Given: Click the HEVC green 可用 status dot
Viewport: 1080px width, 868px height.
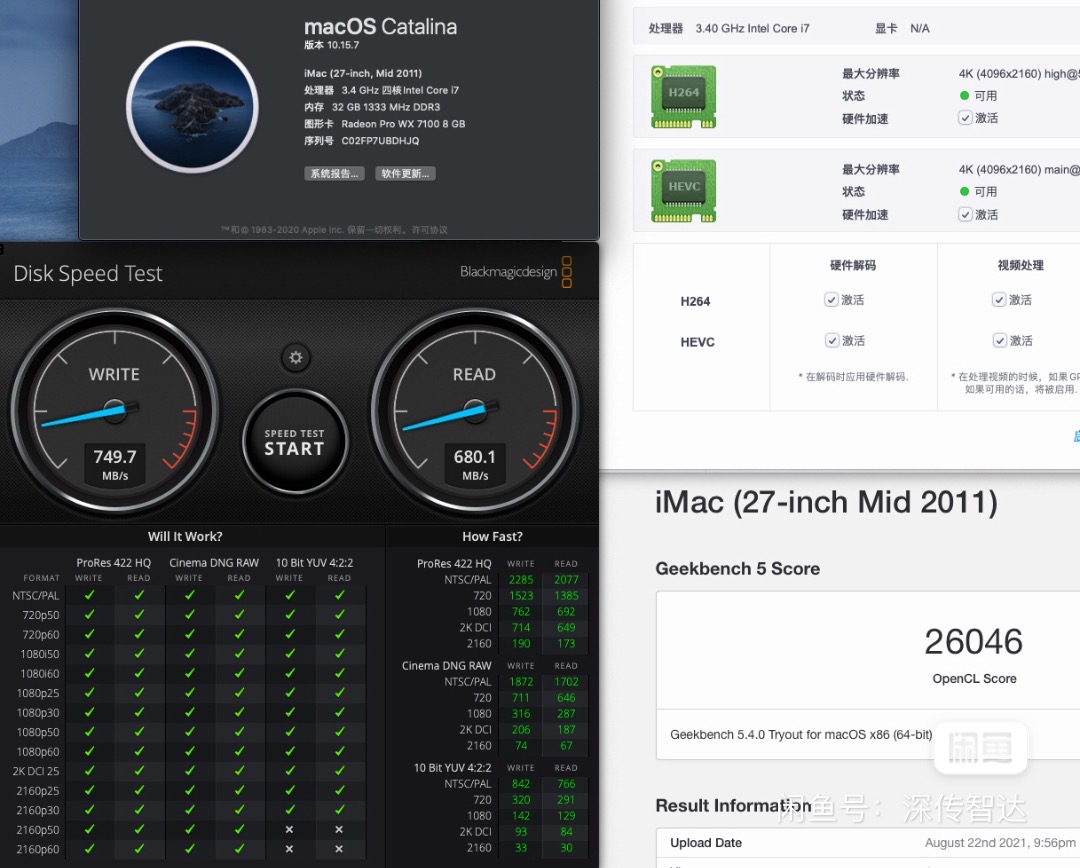Looking at the screenshot, I should point(964,191).
